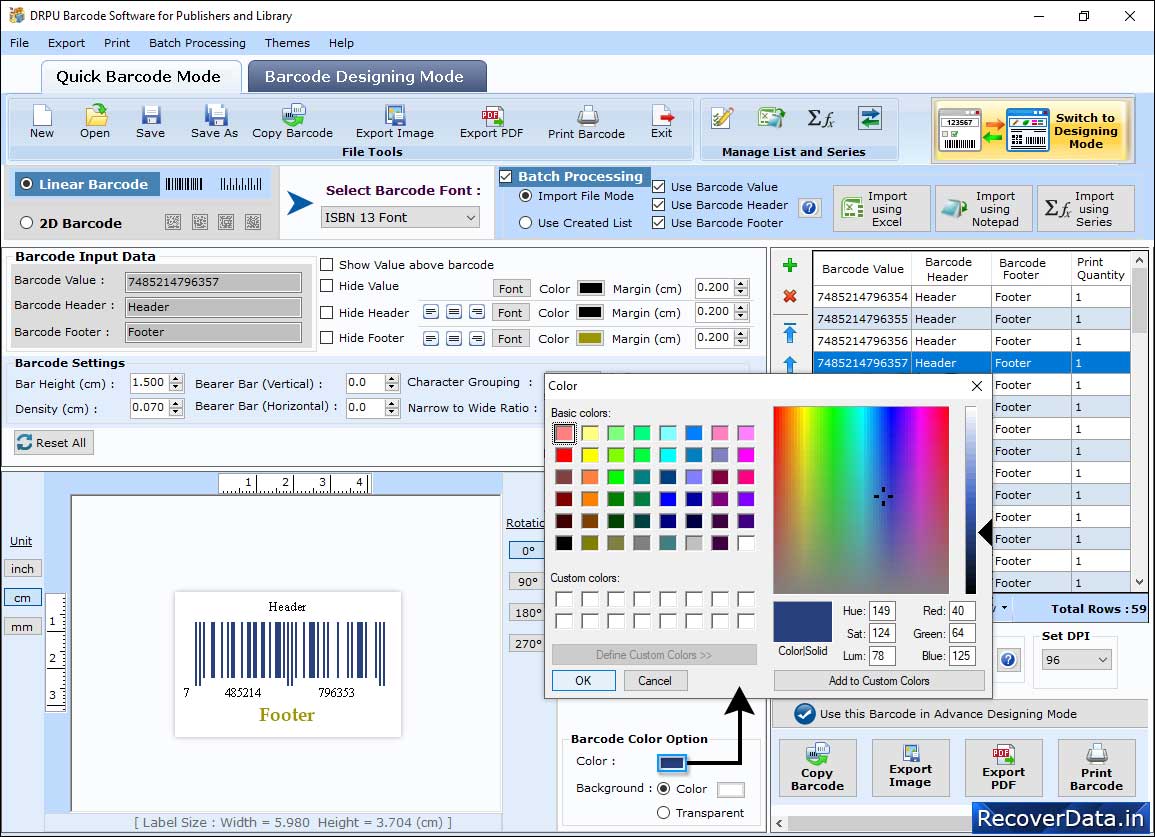Adjust Density value stepper
Viewport: 1155px width, 837px height.
(x=175, y=408)
